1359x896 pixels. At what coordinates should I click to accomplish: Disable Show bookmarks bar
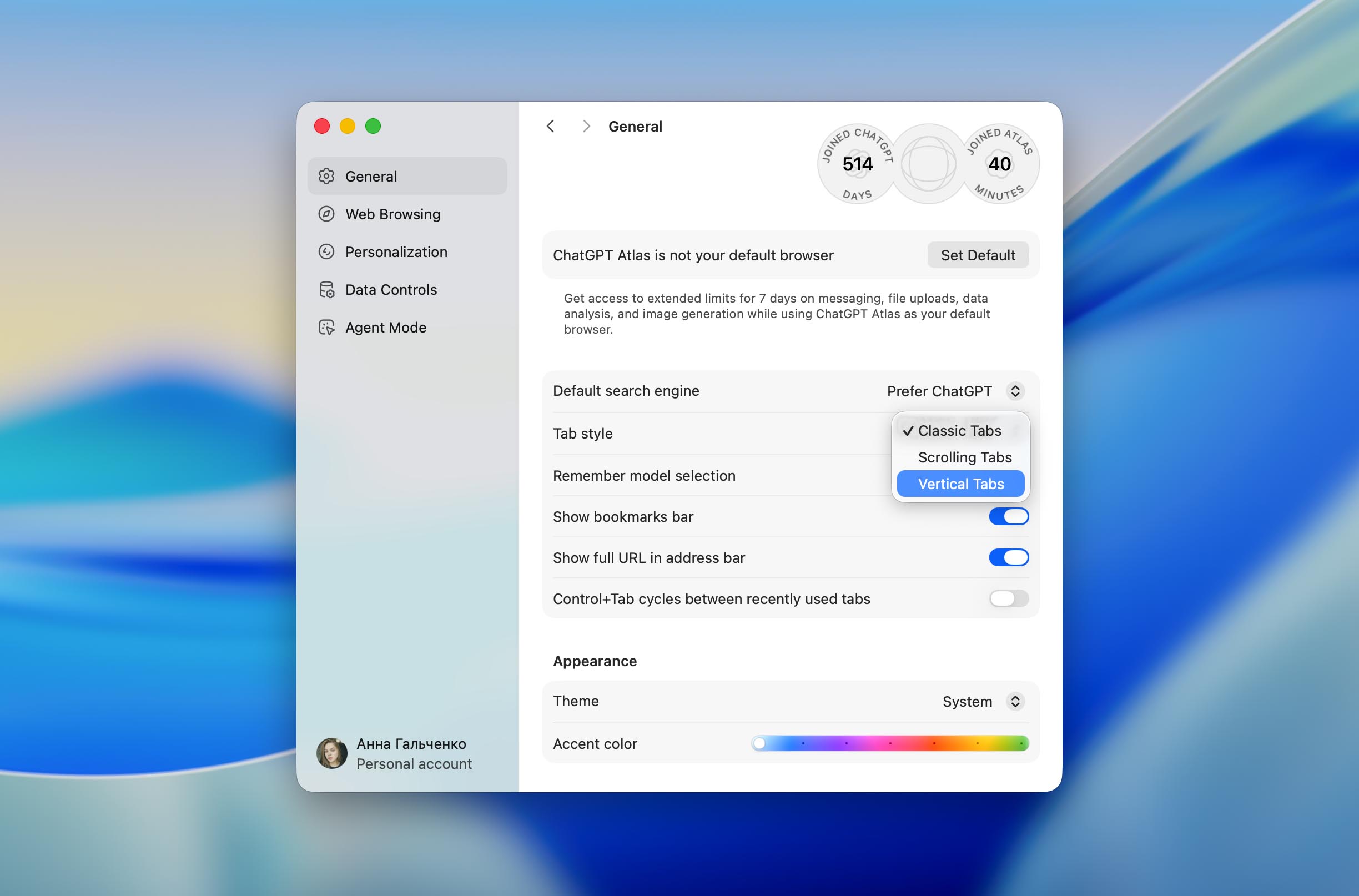(x=1008, y=516)
